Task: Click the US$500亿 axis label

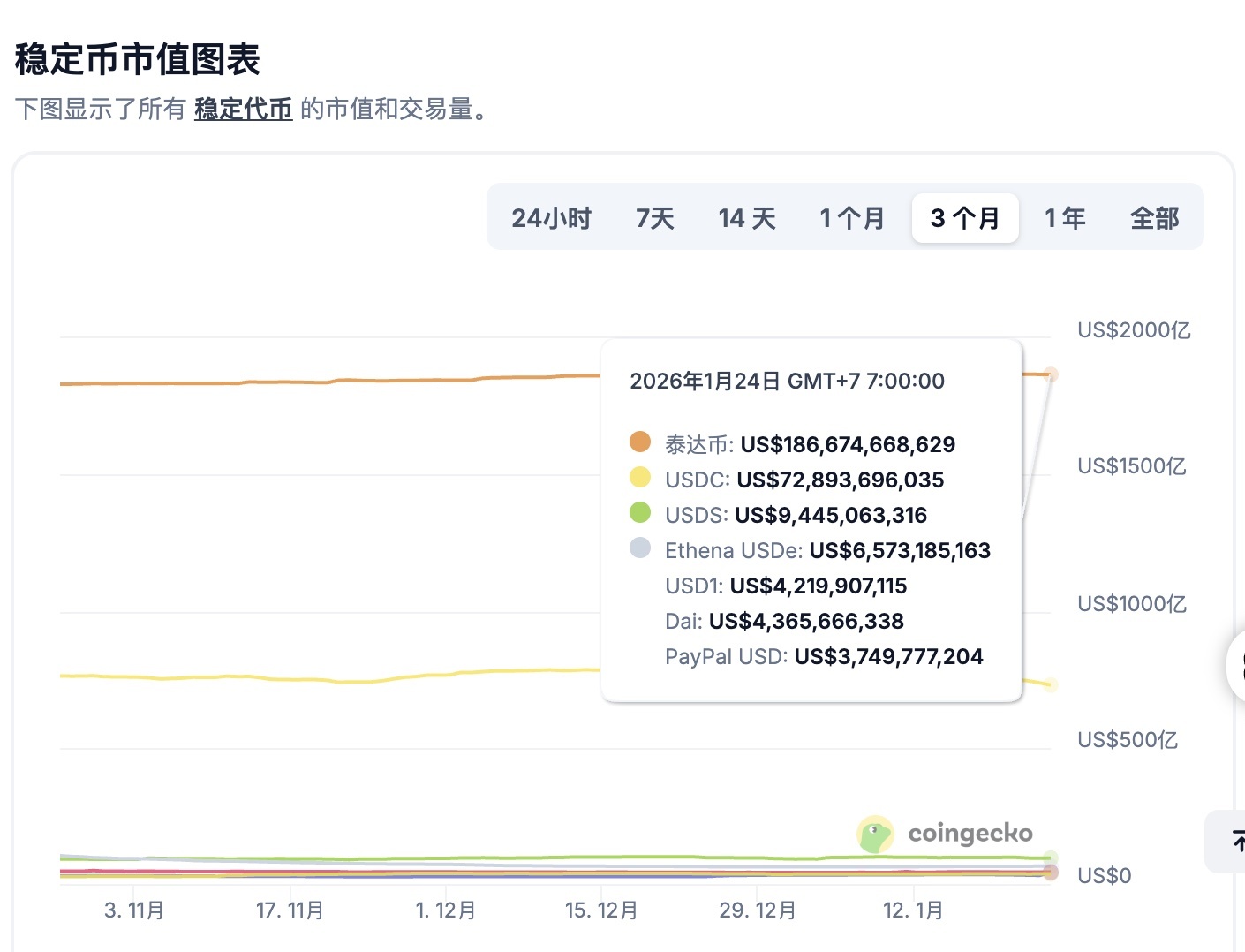Action: click(x=1128, y=740)
